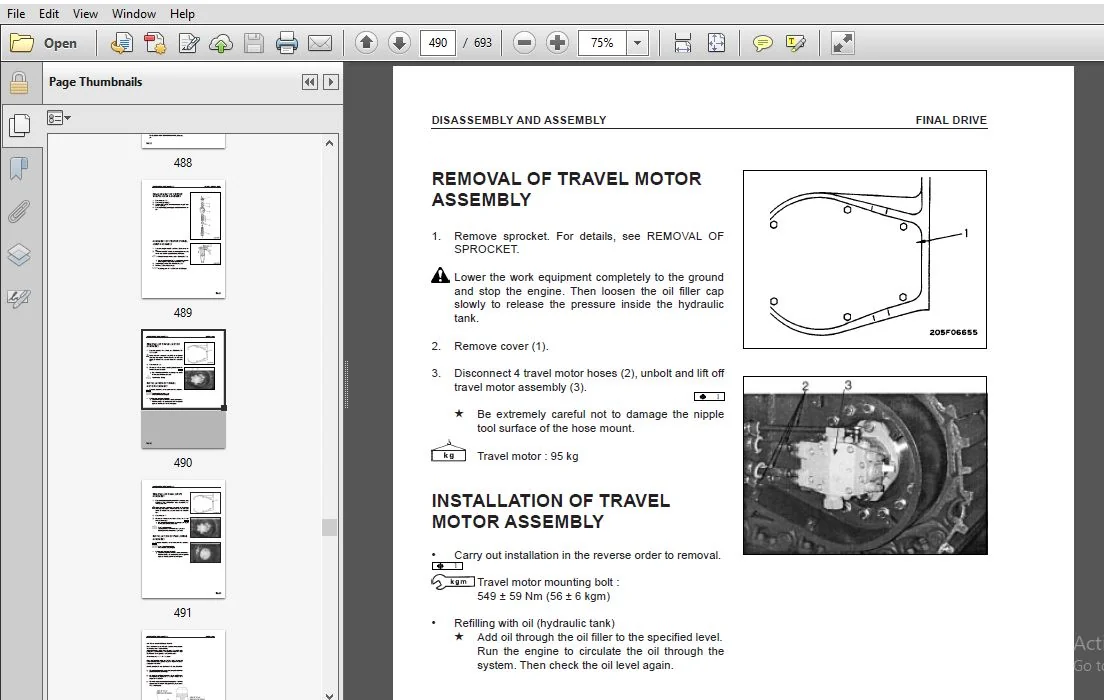This screenshot has width=1104, height=700.
Task: Open the Layers panel icon
Action: [x=19, y=255]
